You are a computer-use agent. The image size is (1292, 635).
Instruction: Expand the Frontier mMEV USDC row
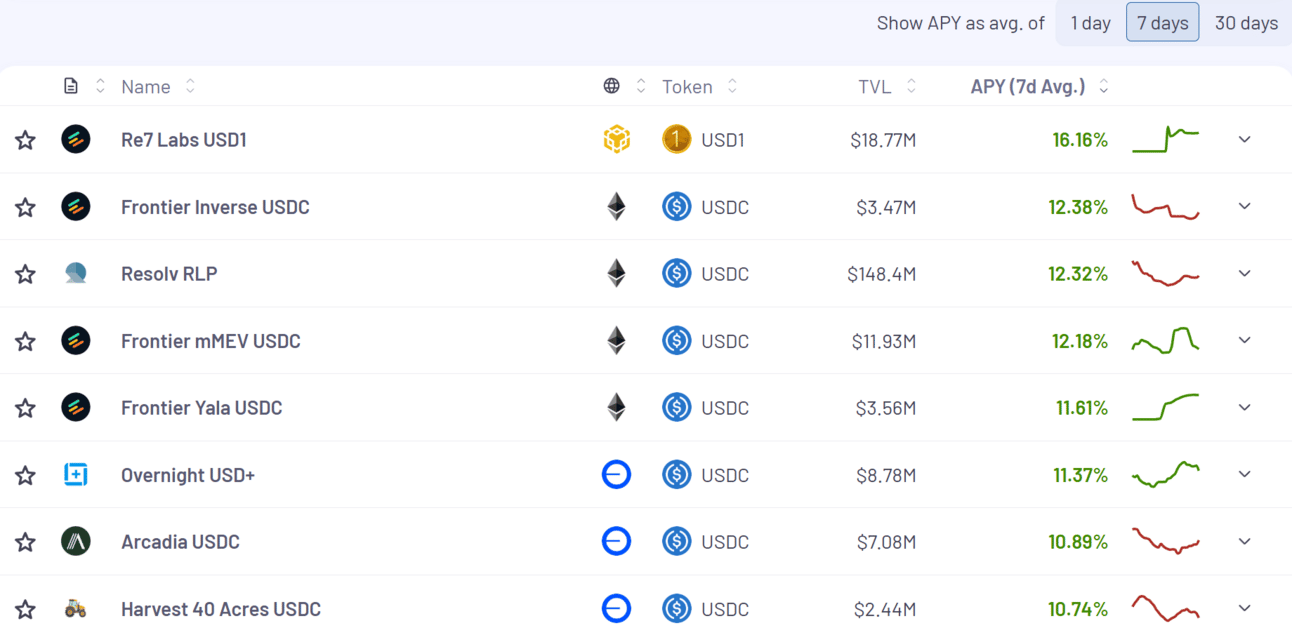click(1245, 341)
